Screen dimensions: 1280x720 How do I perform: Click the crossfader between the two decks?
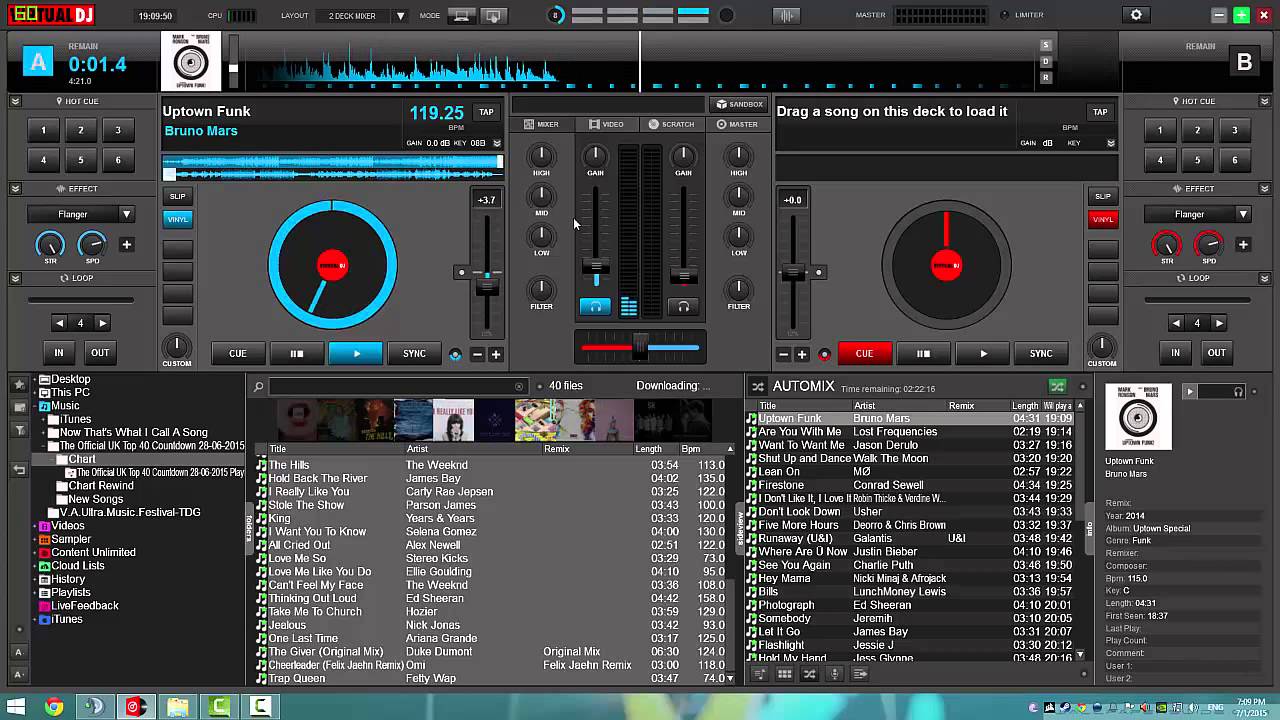point(639,347)
